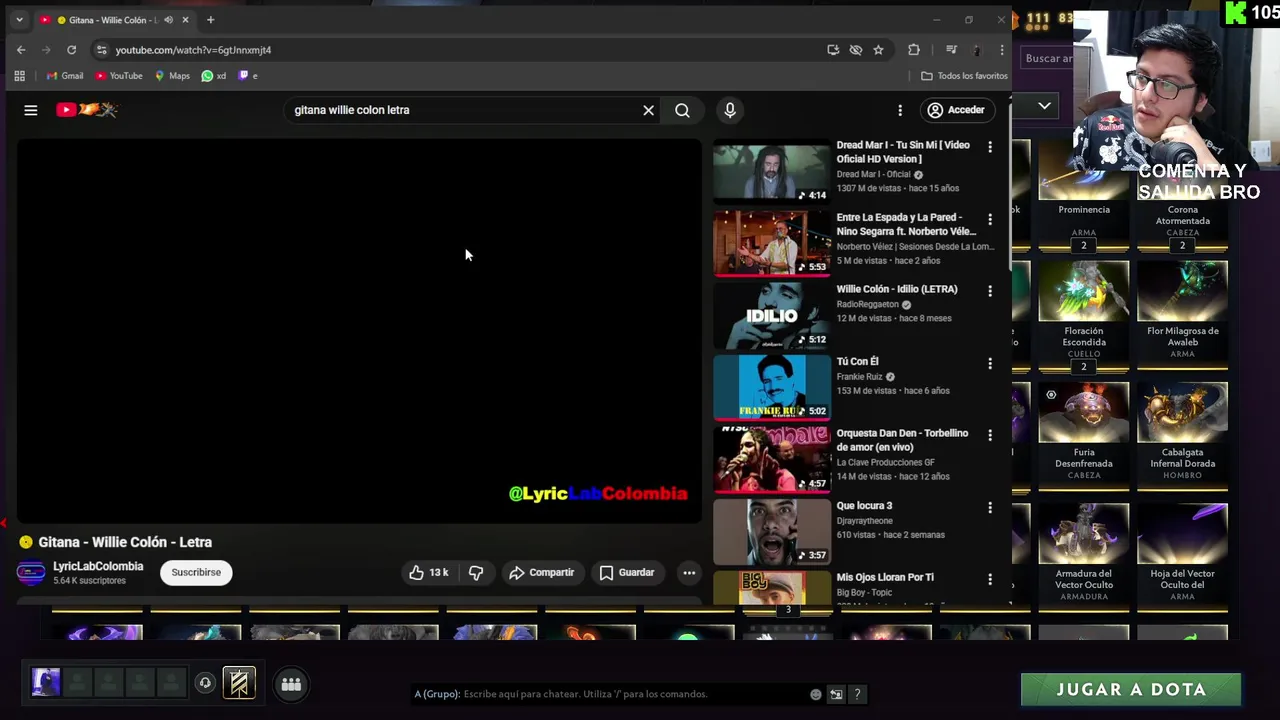The image size is (1280, 720).
Task: Run search with the magnifier button
Action: tap(682, 110)
